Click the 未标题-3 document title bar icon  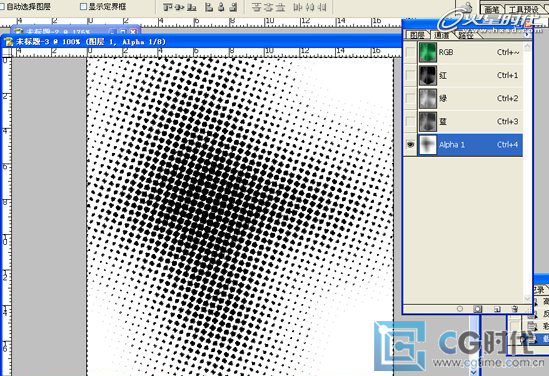tap(8, 42)
